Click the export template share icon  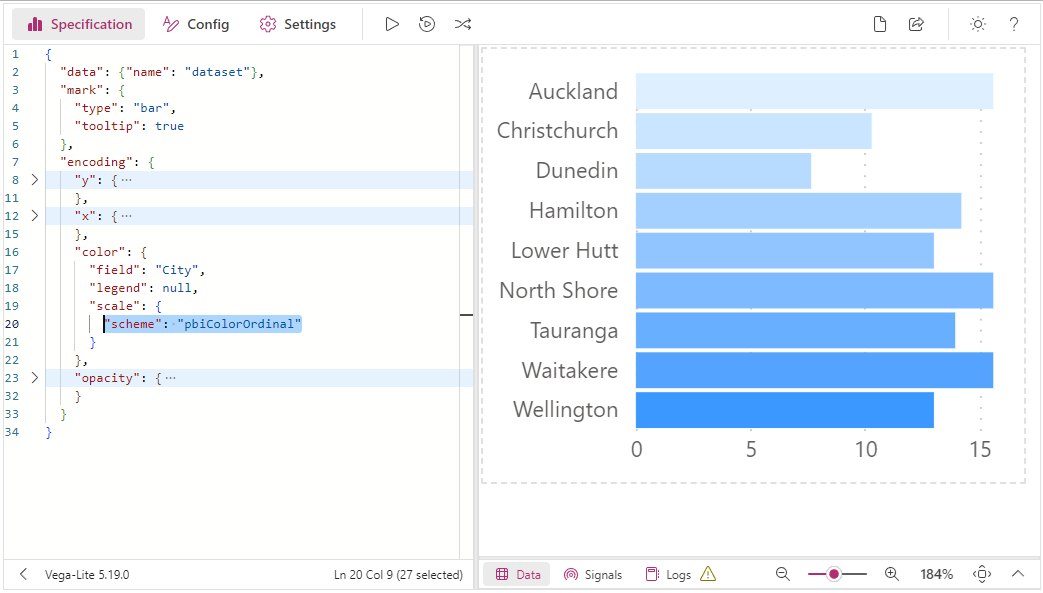916,25
